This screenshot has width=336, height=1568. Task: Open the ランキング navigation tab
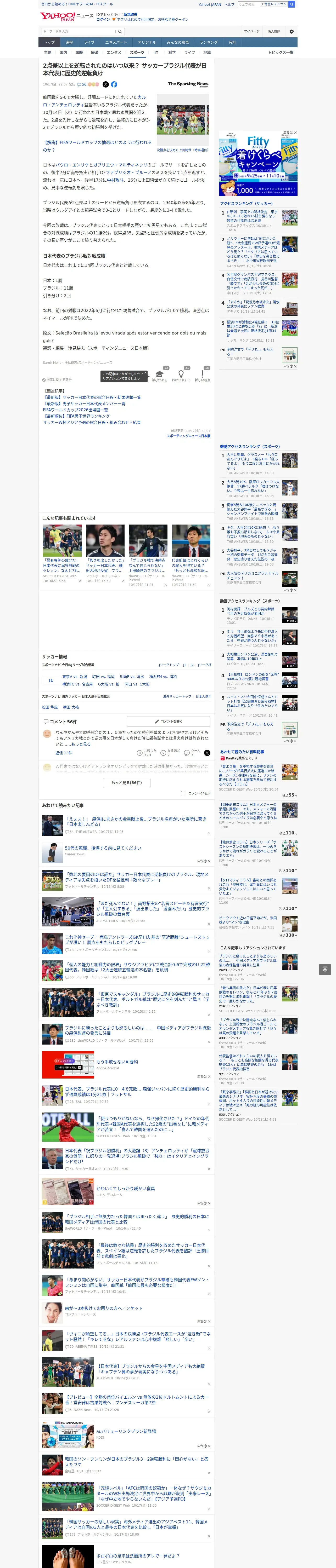pos(209,43)
